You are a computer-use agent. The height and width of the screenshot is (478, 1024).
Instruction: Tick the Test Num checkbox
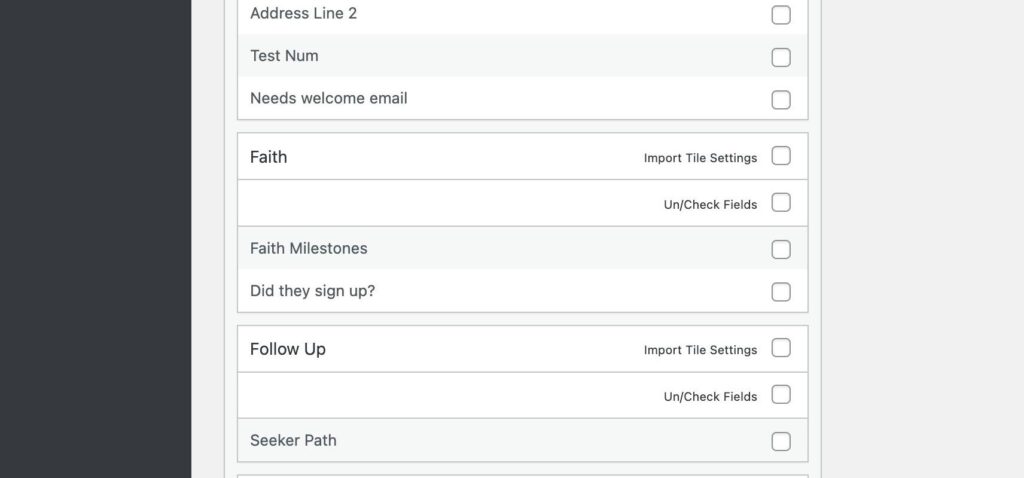coord(781,57)
